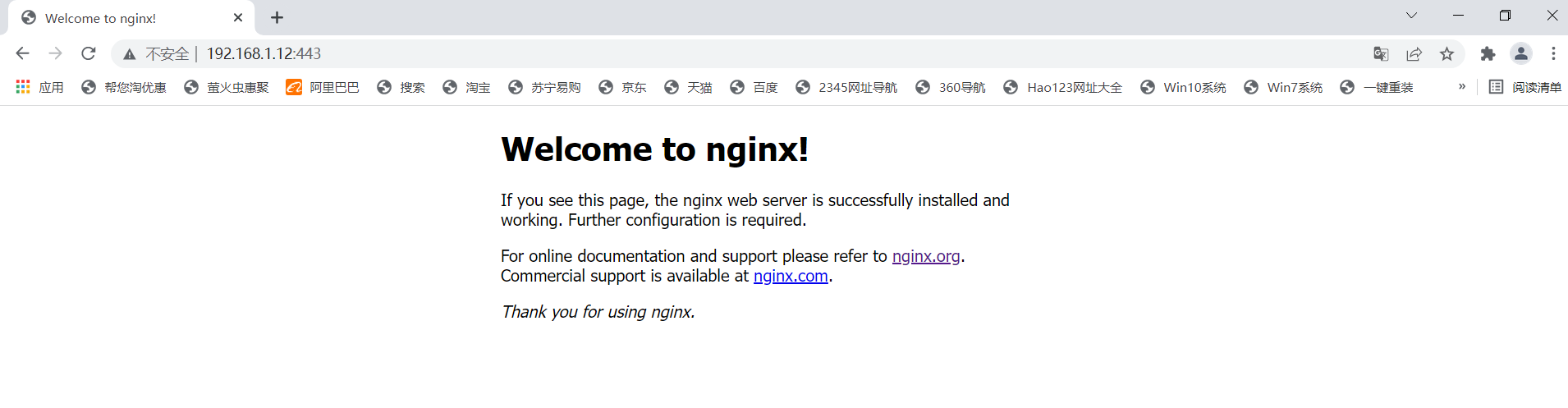
Task: Open the 阿里巴巴 bookmark
Action: click(323, 87)
